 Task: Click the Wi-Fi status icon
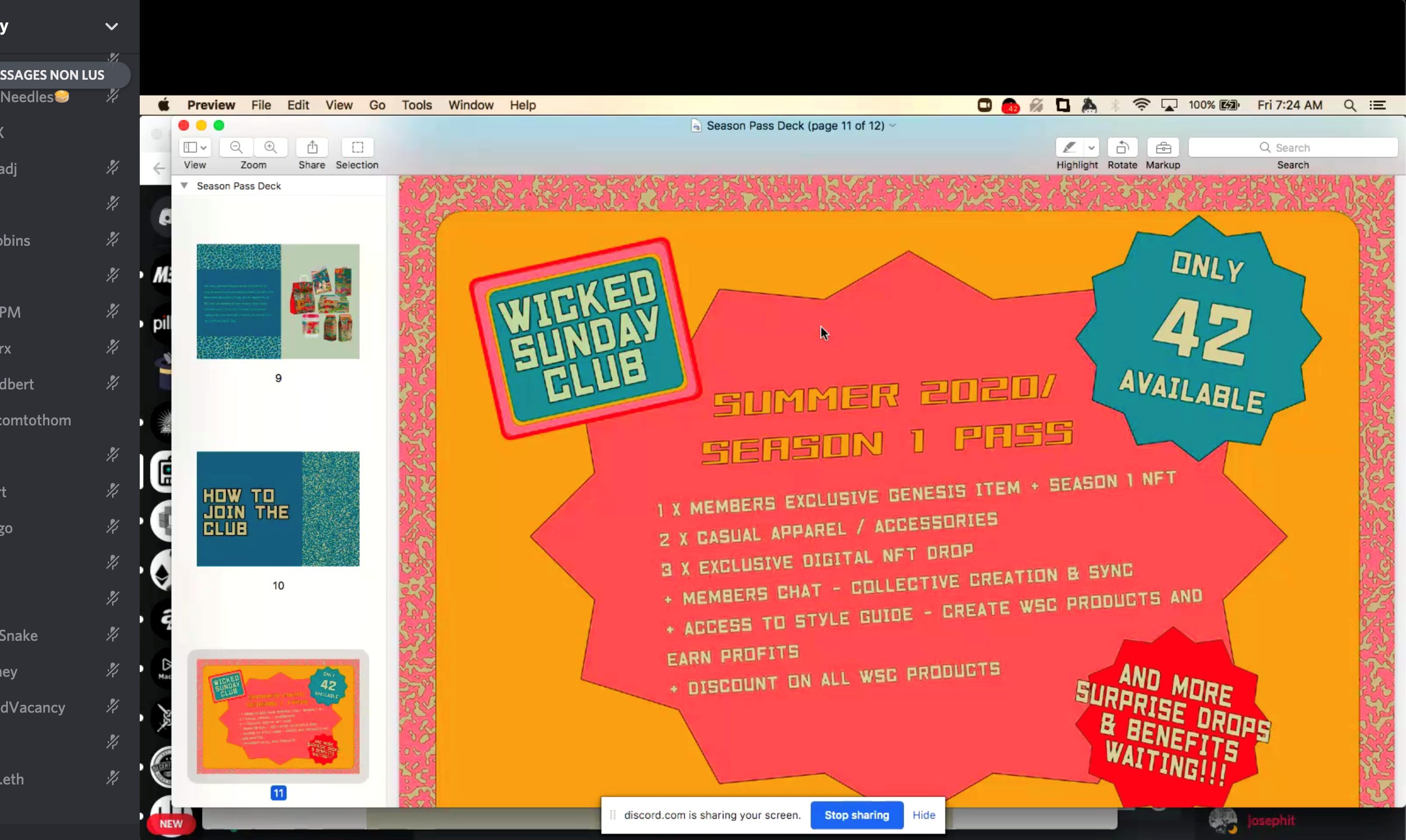click(x=1141, y=105)
